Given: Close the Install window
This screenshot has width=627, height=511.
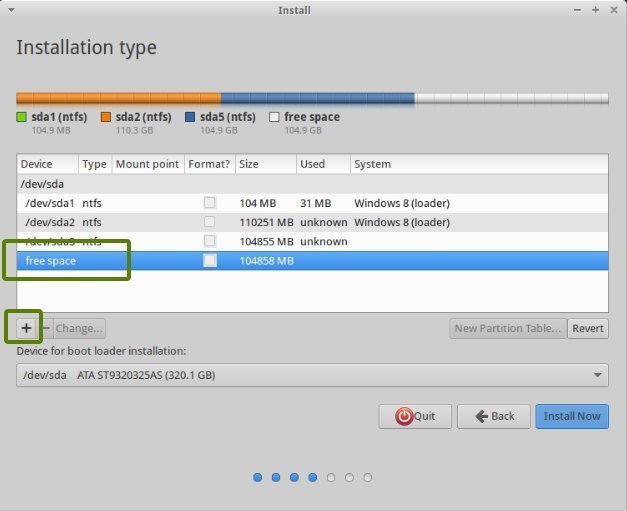Looking at the screenshot, I should point(614,10).
